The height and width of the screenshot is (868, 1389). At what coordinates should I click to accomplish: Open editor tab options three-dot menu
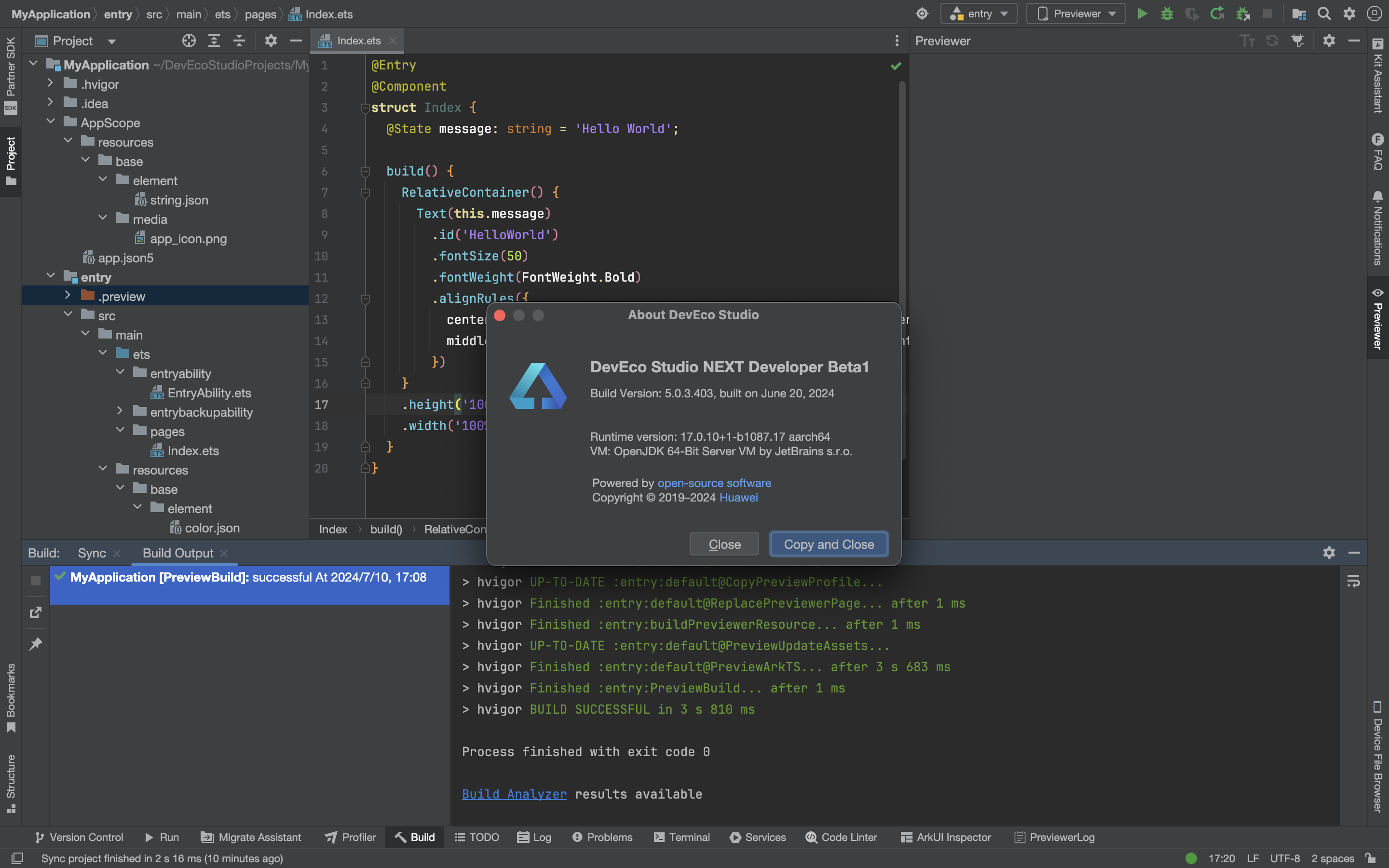pos(897,41)
